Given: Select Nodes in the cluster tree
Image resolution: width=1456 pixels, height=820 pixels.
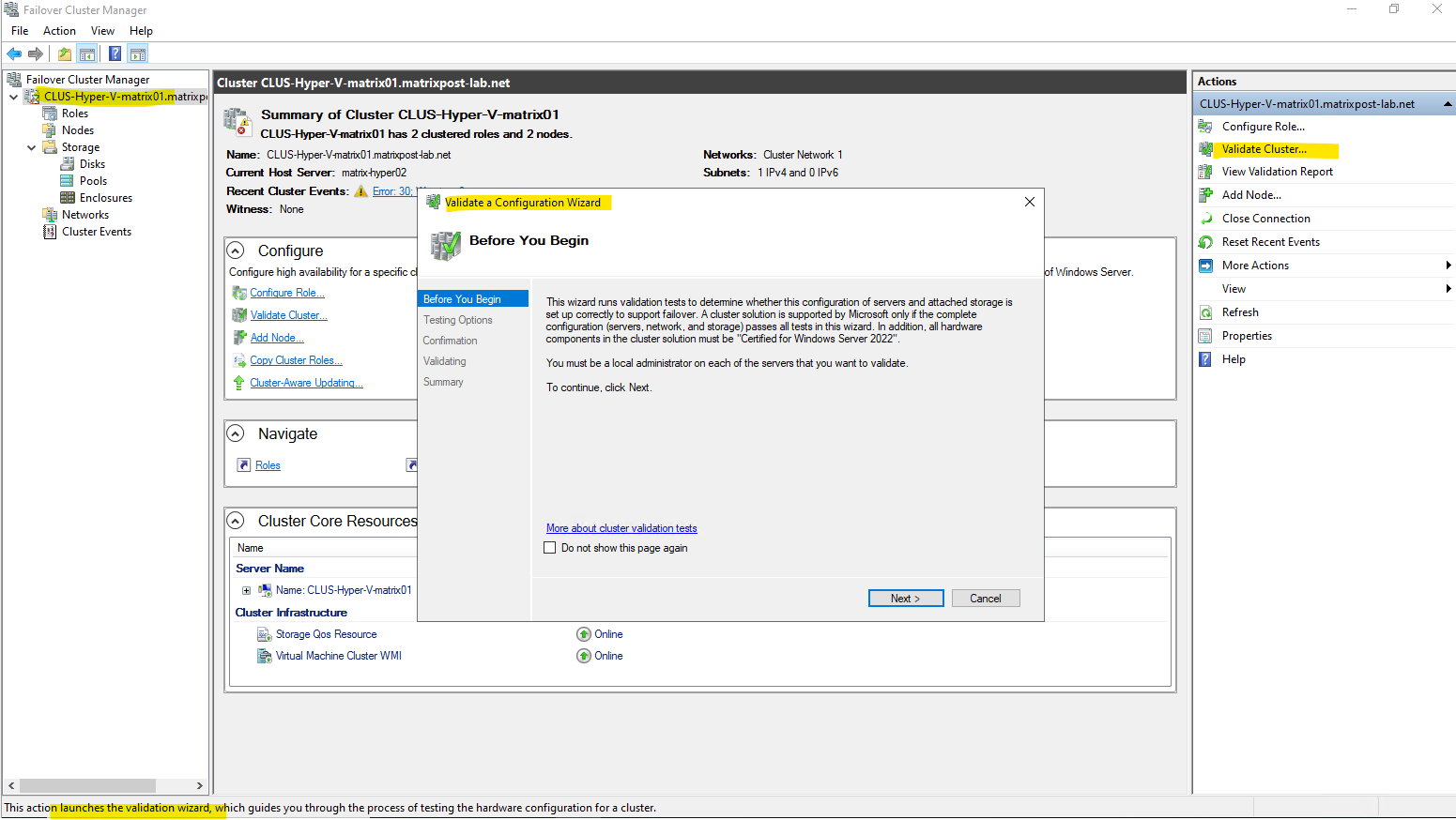Looking at the screenshot, I should [78, 130].
